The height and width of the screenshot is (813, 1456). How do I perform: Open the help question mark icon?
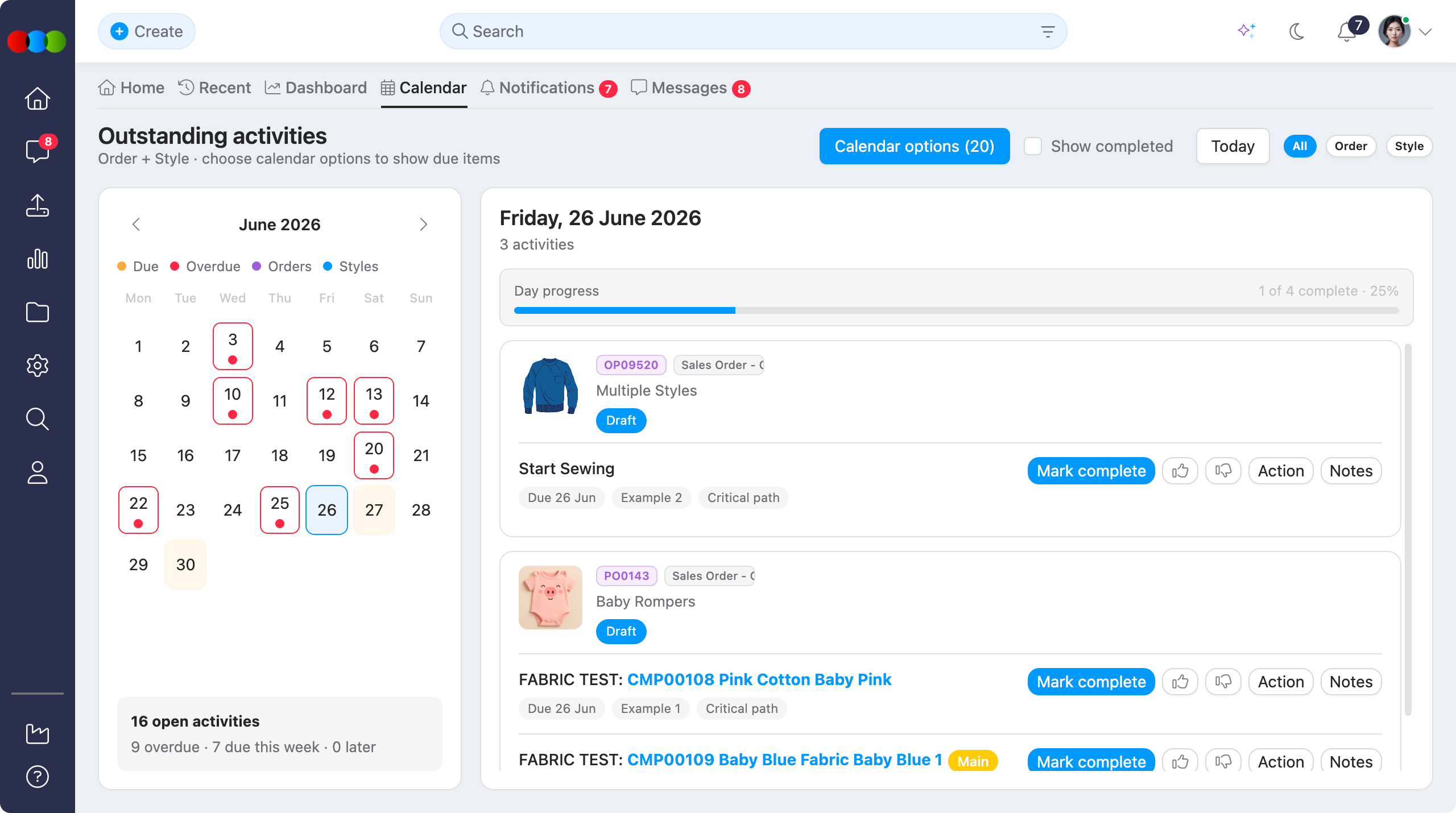coord(38,777)
